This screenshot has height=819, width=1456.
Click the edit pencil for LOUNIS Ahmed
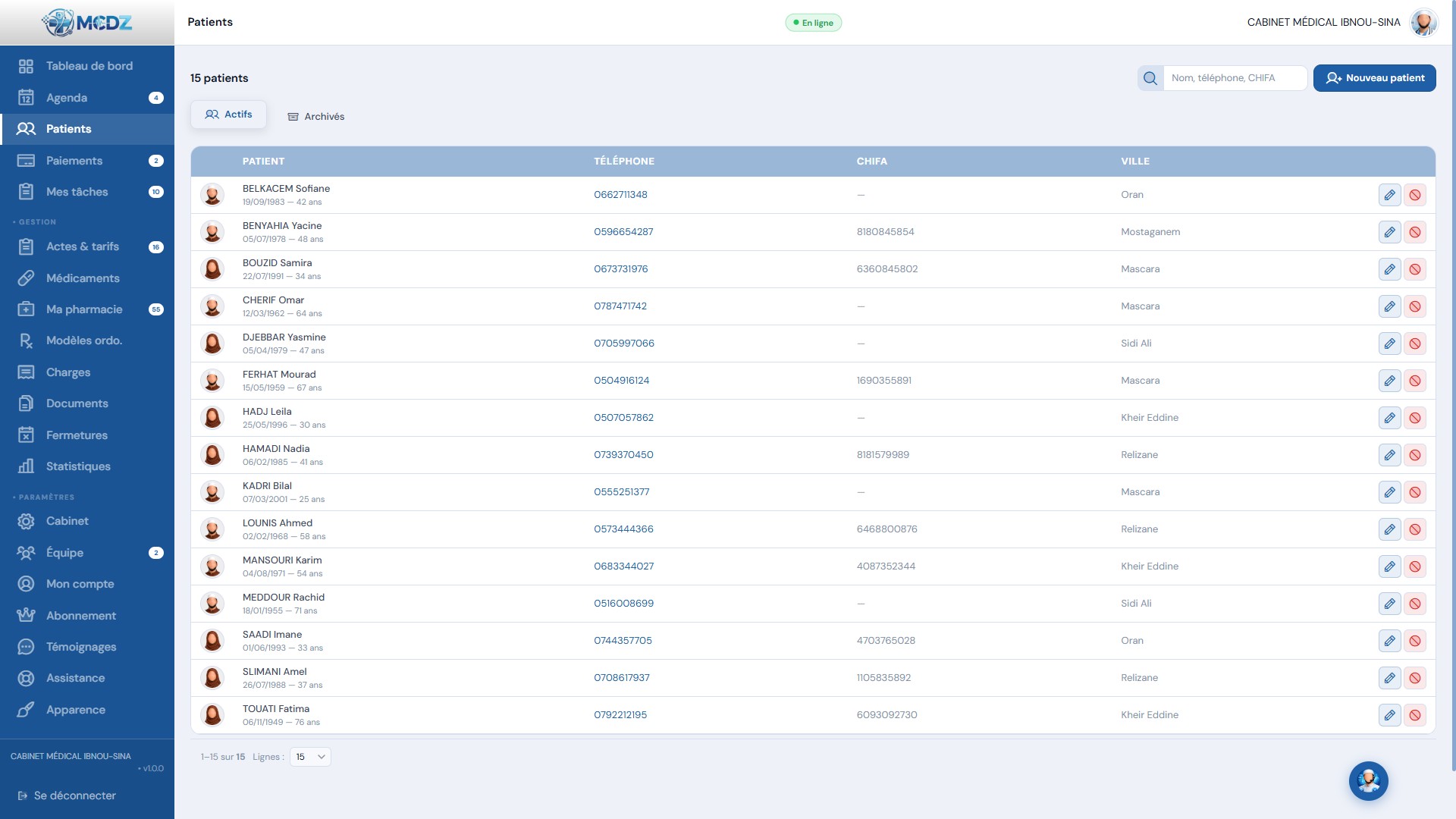click(1389, 529)
